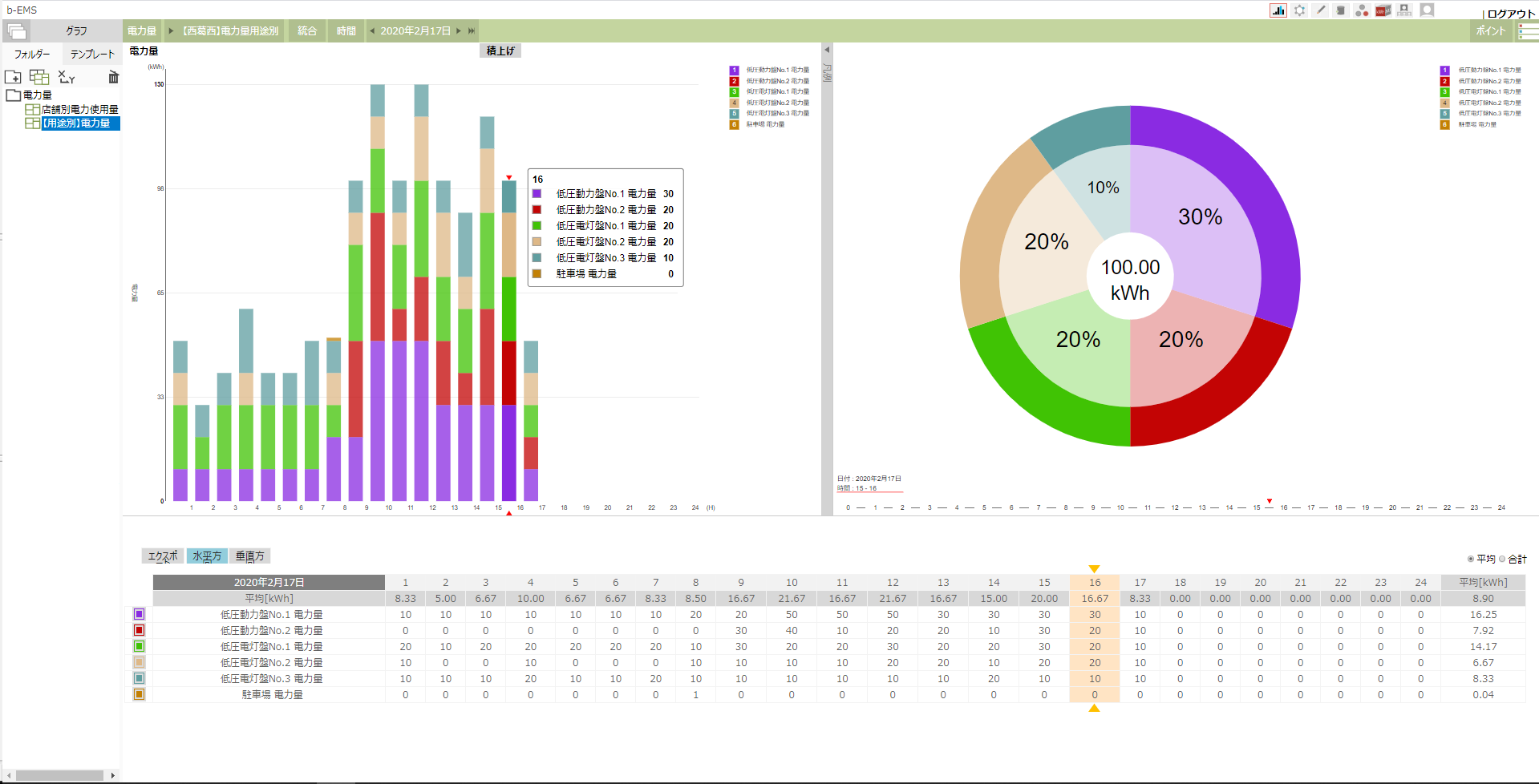Click the ポイント button

point(1491,31)
